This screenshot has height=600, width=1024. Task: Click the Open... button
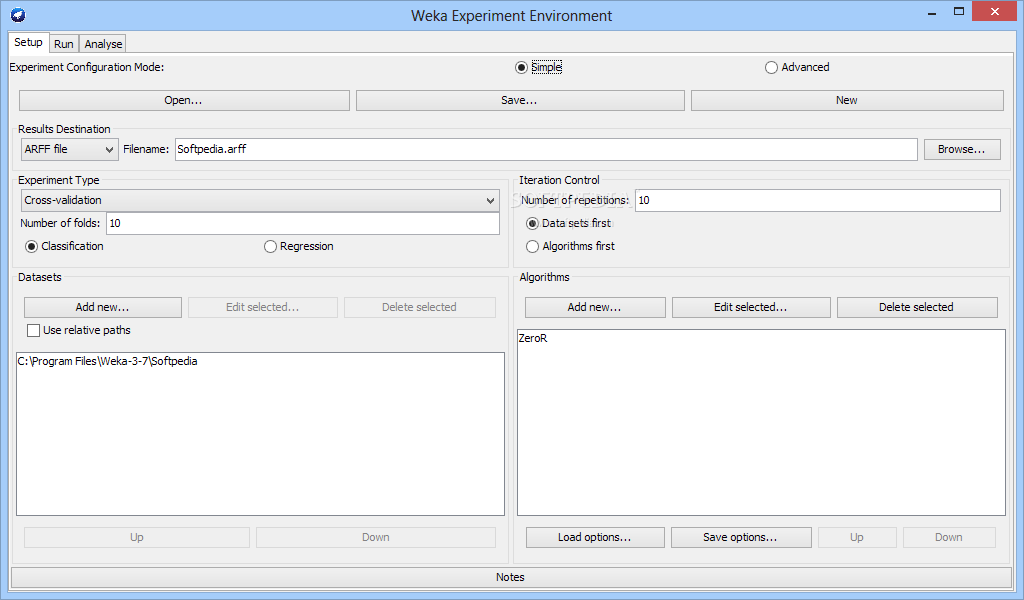pyautogui.click(x=184, y=101)
